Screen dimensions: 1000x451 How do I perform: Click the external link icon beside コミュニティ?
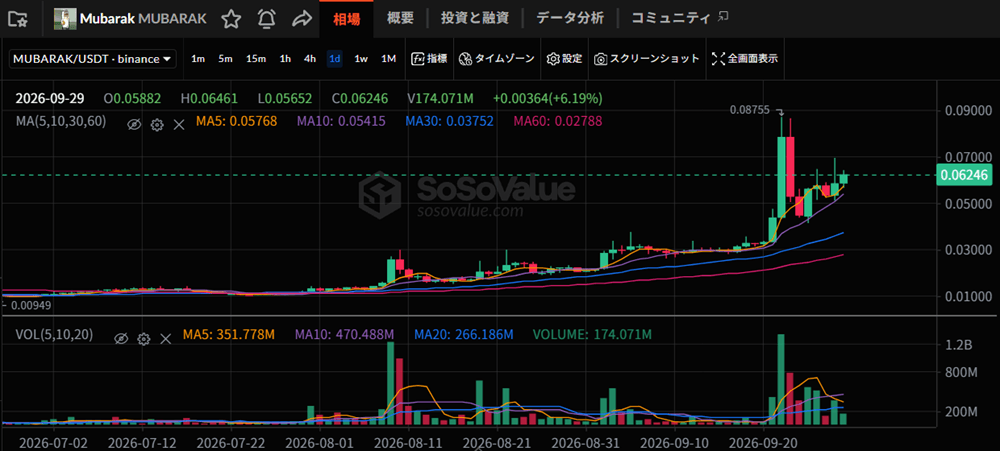point(723,17)
